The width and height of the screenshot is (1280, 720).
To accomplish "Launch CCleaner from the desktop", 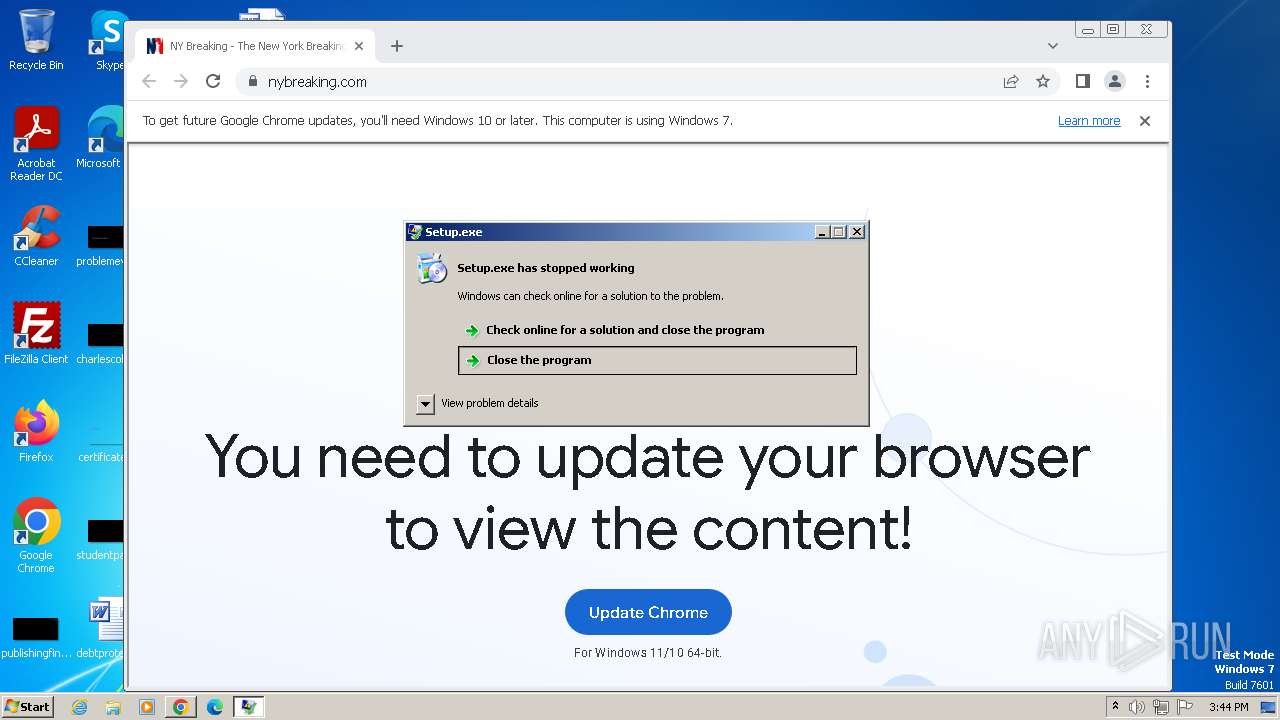I will 36,236.
